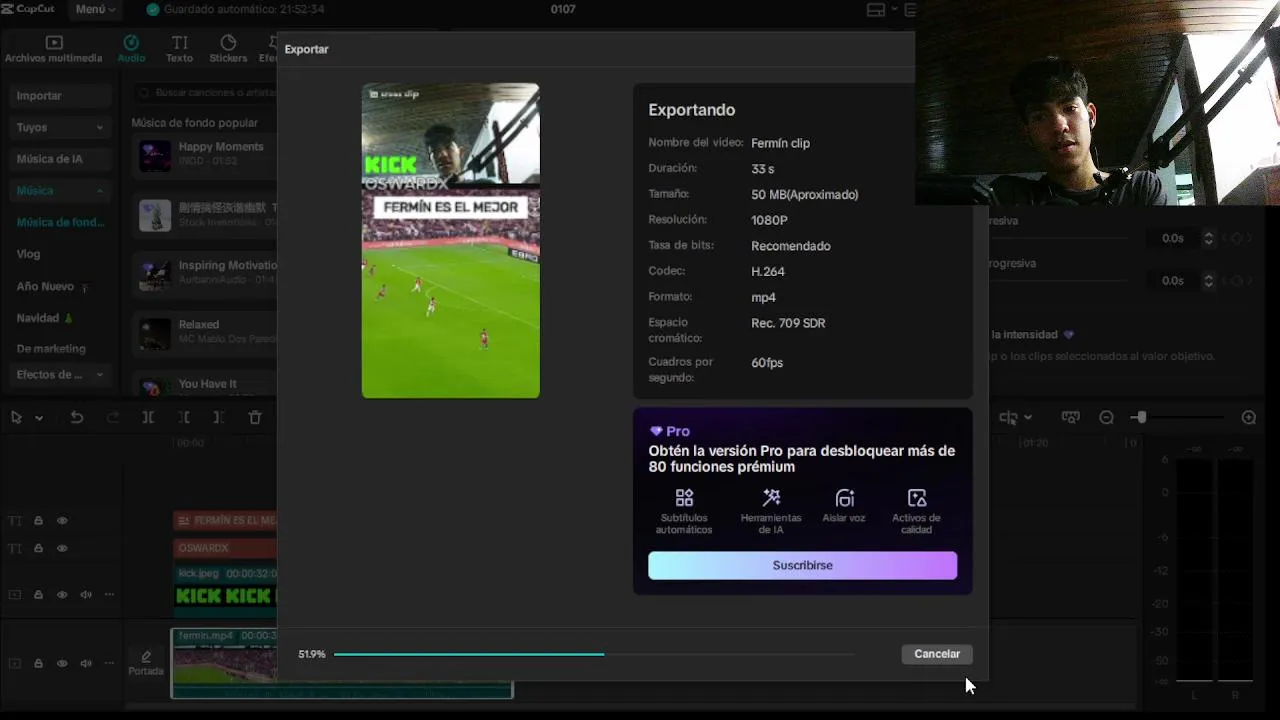Image resolution: width=1280 pixels, height=720 pixels.
Task: Open more options for fermin.mp4 track
Action: point(109,663)
